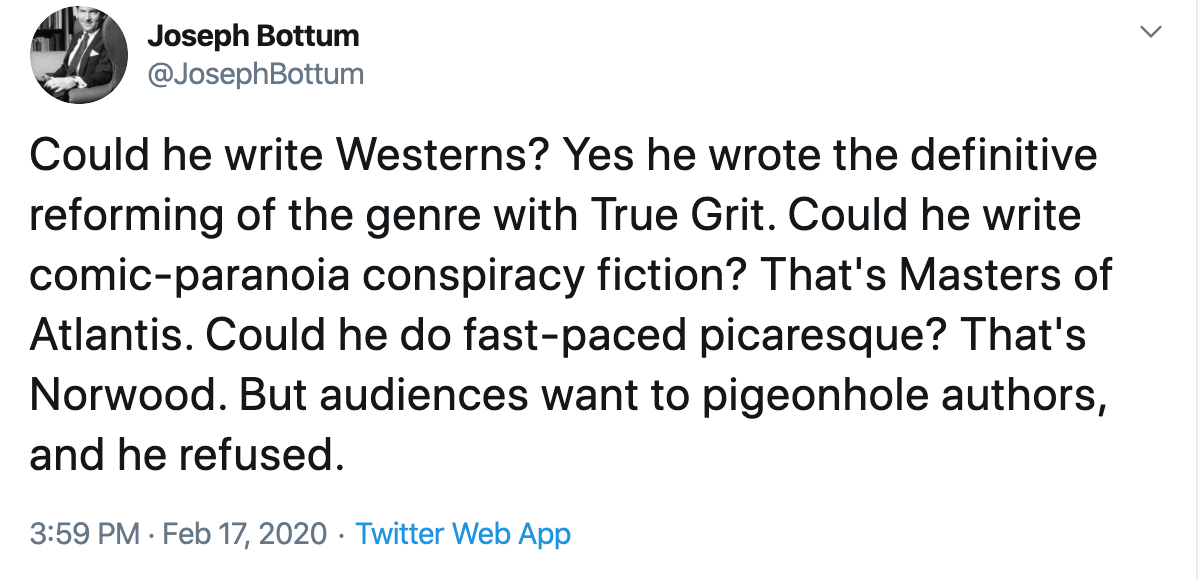This screenshot has height=580, width=1200.
Task: Open the Joseph Bottum display name link
Action: 253,37
